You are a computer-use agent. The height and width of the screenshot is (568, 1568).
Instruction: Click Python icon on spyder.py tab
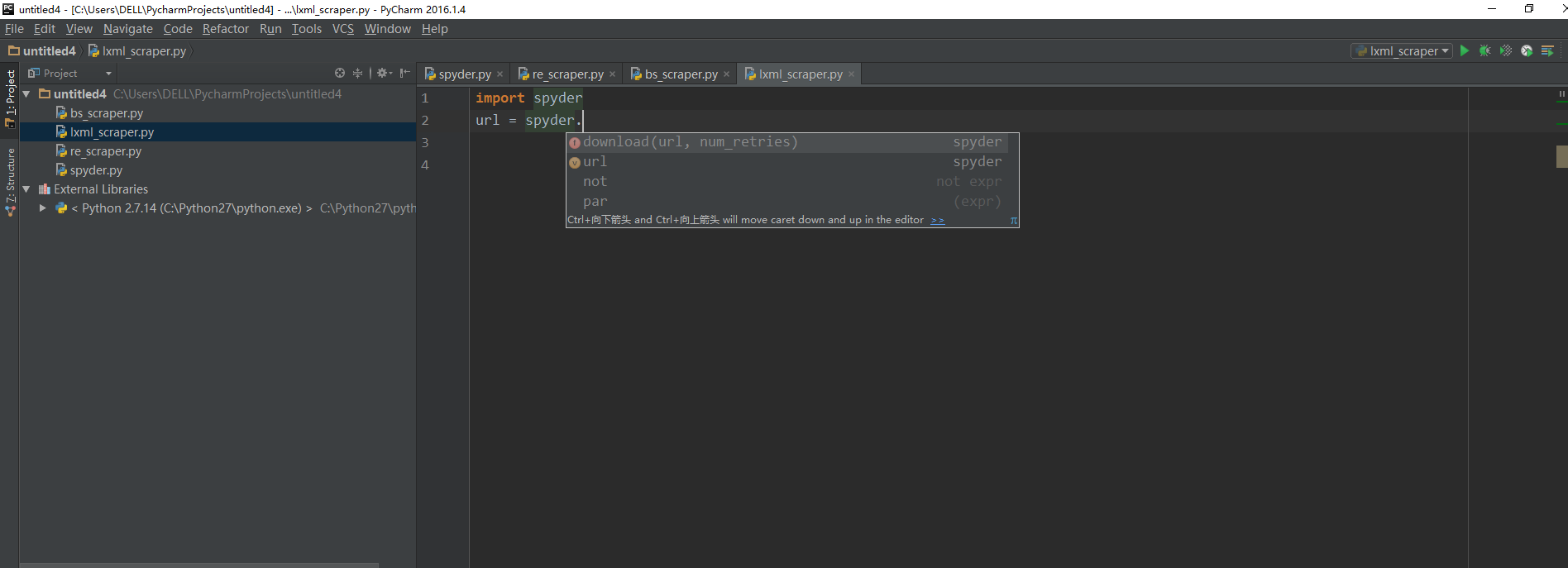coord(430,74)
